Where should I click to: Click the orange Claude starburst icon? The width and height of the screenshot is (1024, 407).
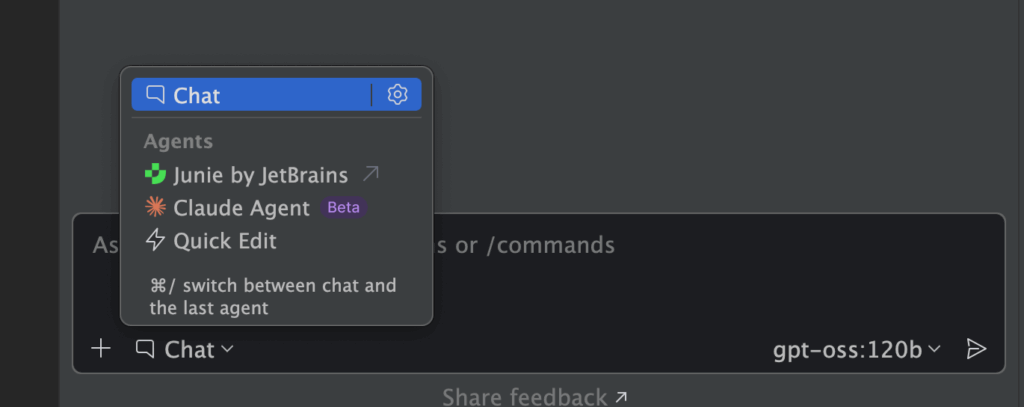coord(155,208)
